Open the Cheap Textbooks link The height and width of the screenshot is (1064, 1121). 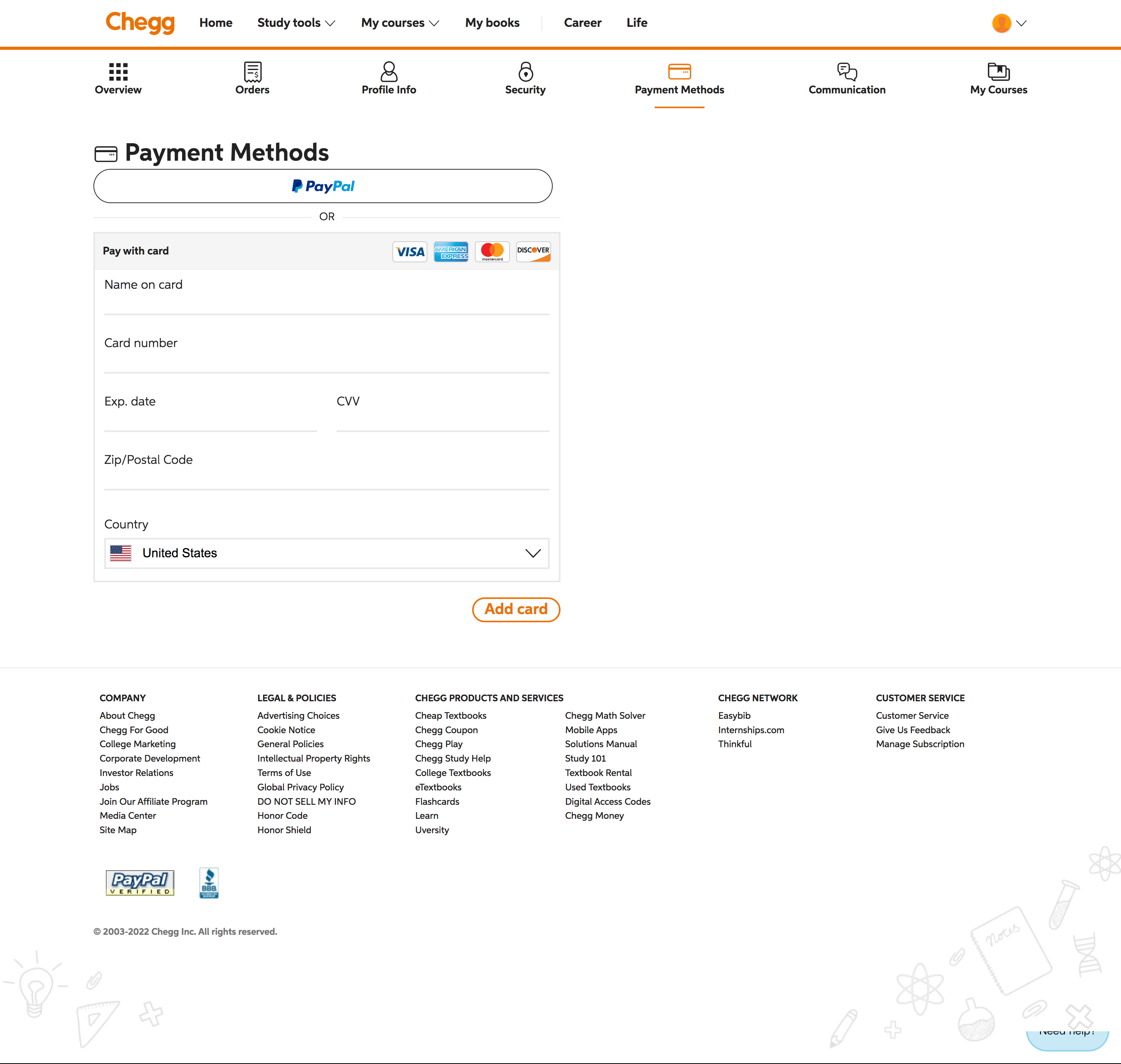[x=450, y=716]
